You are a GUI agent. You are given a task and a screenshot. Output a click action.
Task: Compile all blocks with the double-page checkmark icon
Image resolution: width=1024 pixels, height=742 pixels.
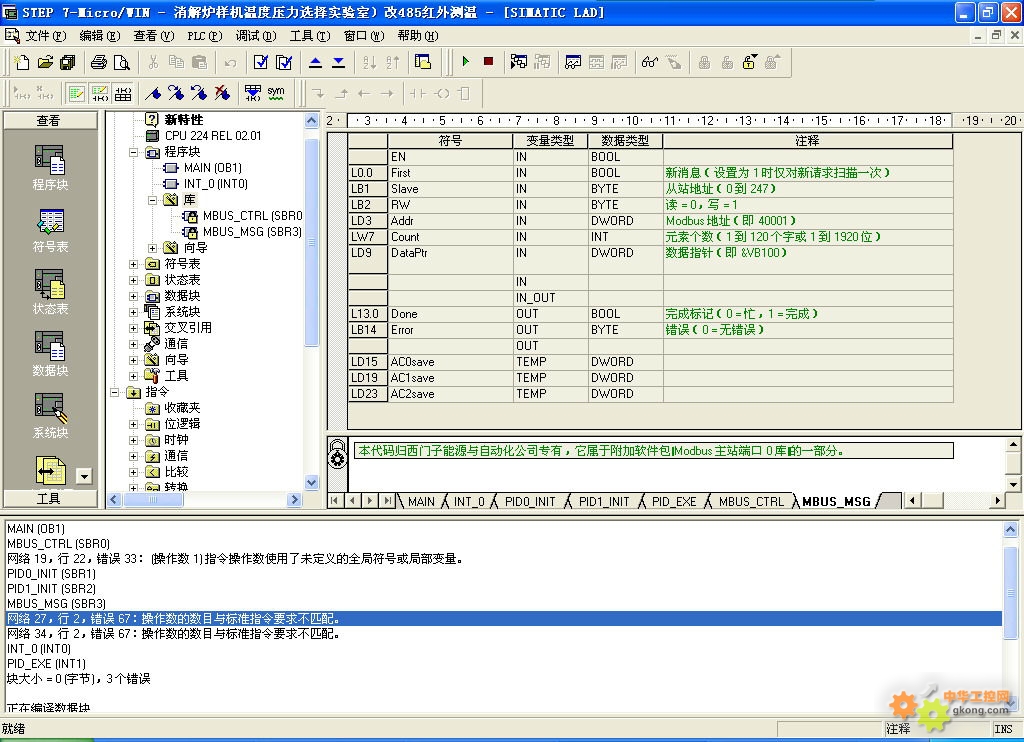click(283, 62)
